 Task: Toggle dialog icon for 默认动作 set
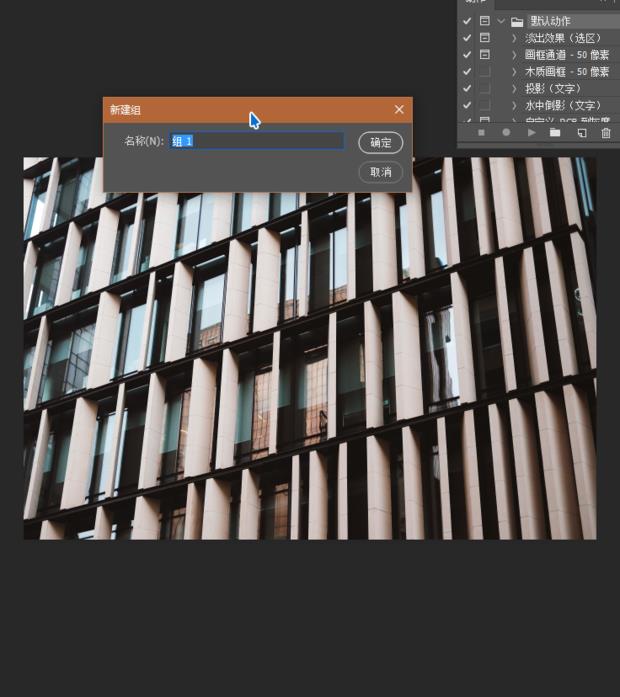pos(484,21)
